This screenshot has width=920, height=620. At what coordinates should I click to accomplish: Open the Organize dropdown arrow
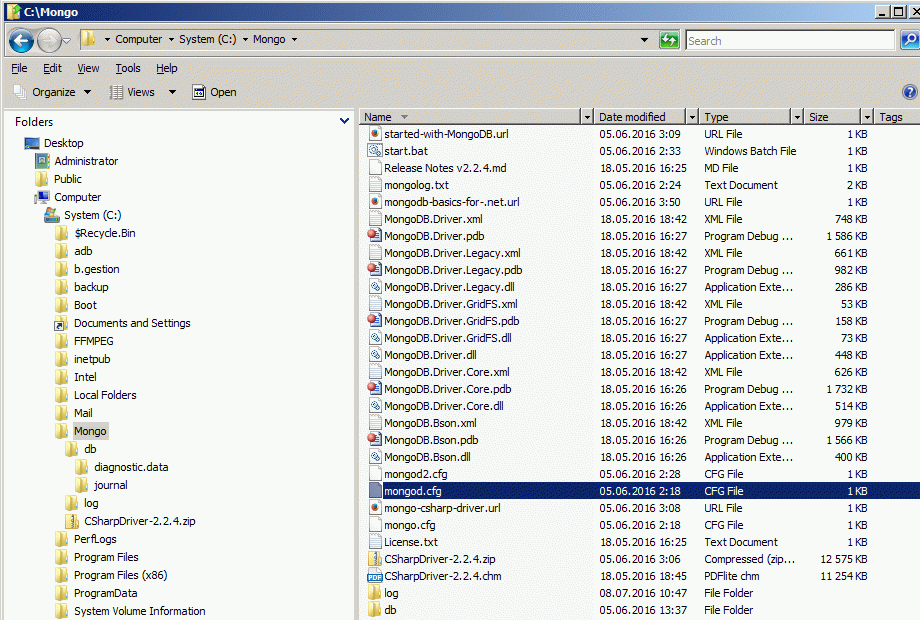point(87,92)
